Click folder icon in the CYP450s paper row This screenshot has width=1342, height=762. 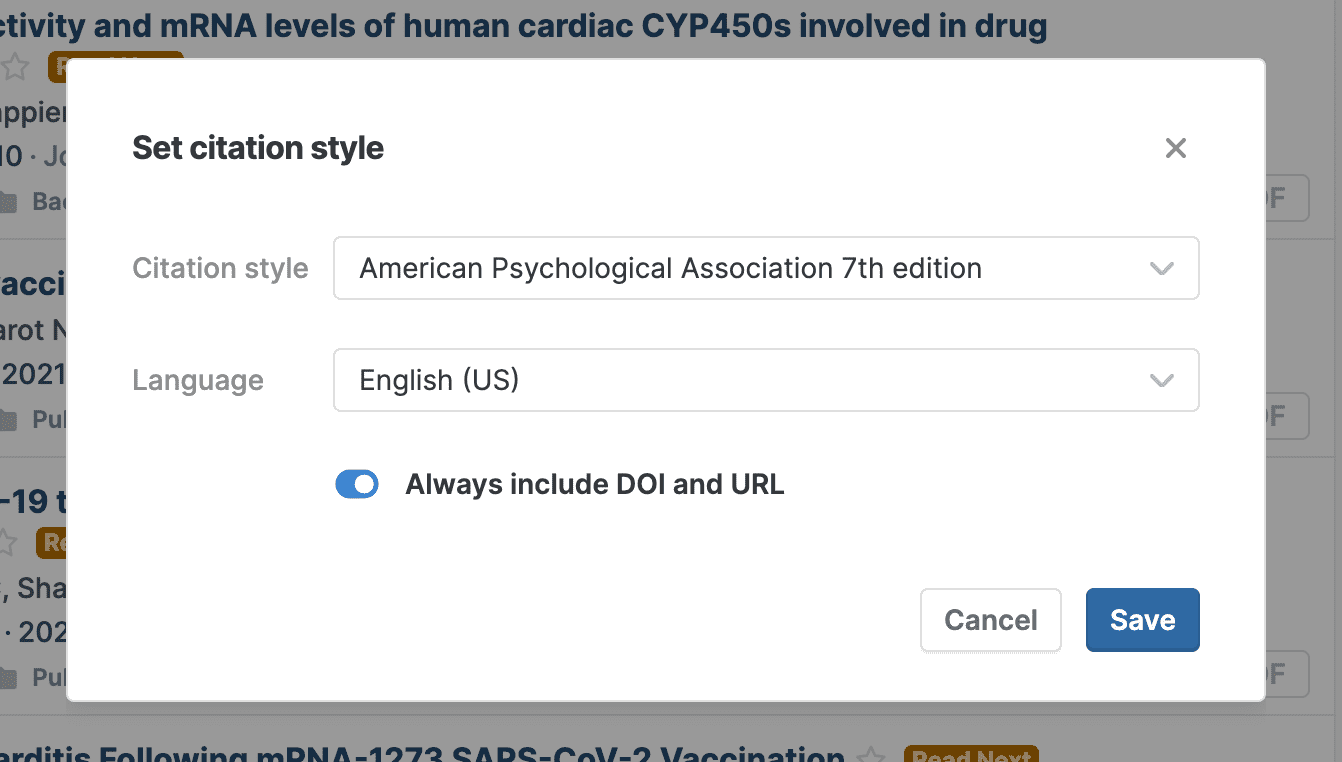(8, 202)
